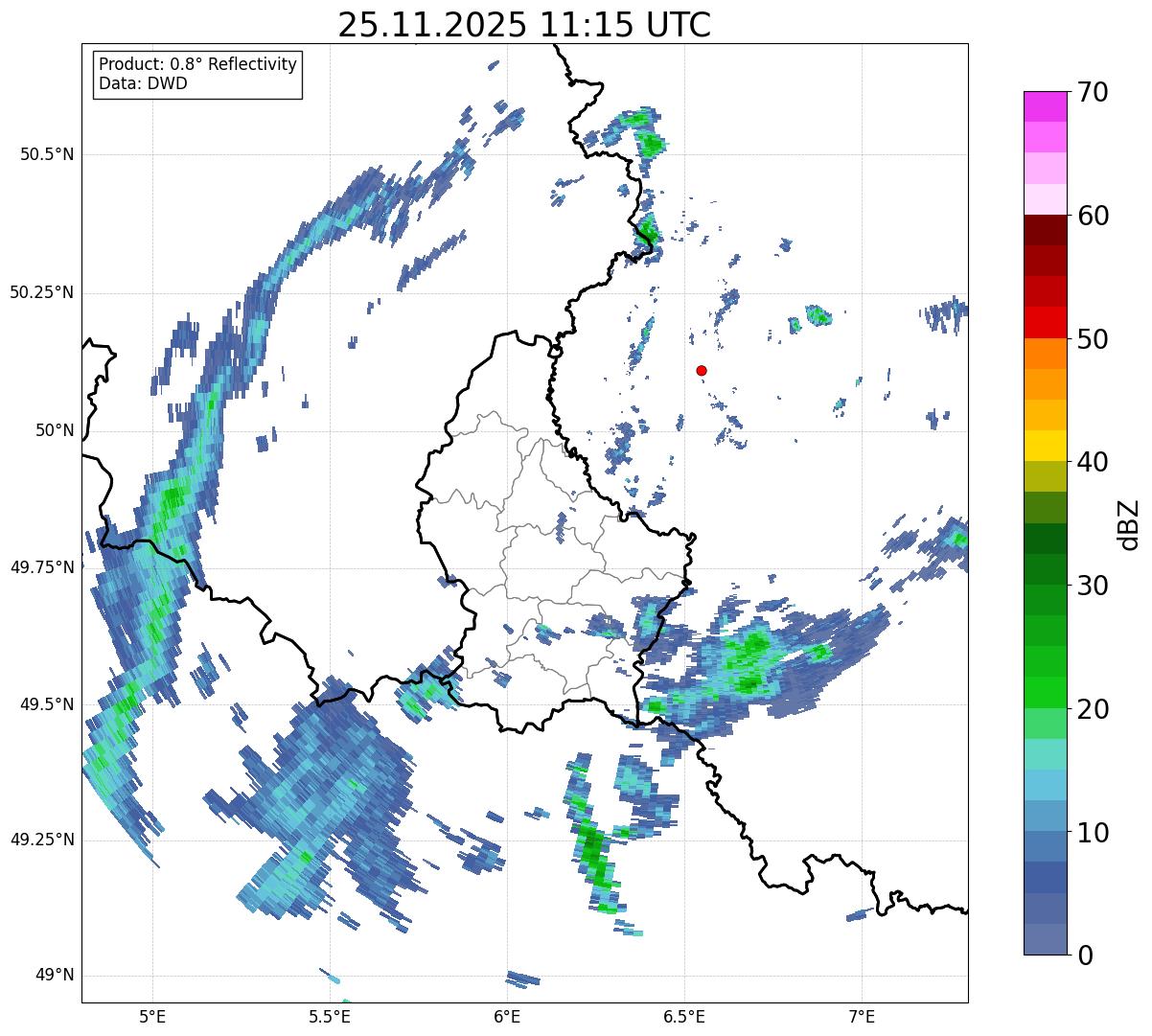Click the magenta top segment of the colorbar
The width and height of the screenshot is (1152, 1036).
[x=1045, y=106]
